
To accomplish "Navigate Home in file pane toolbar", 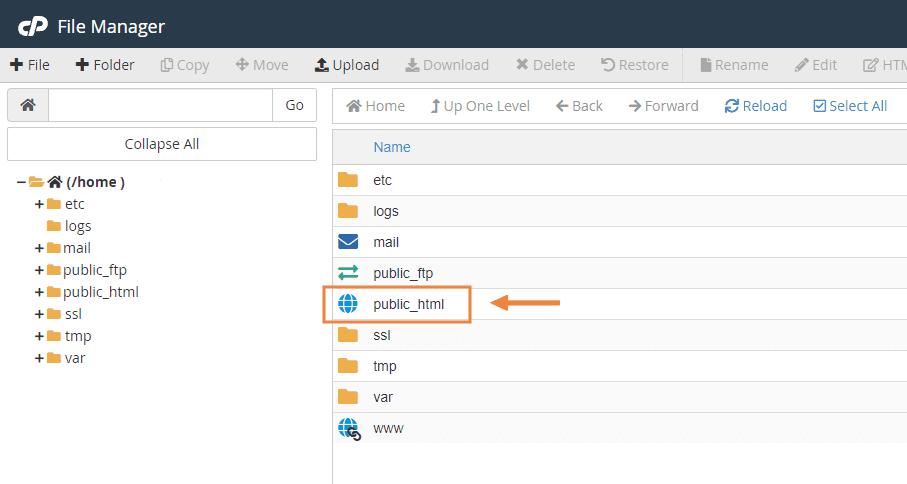I will pos(376,106).
